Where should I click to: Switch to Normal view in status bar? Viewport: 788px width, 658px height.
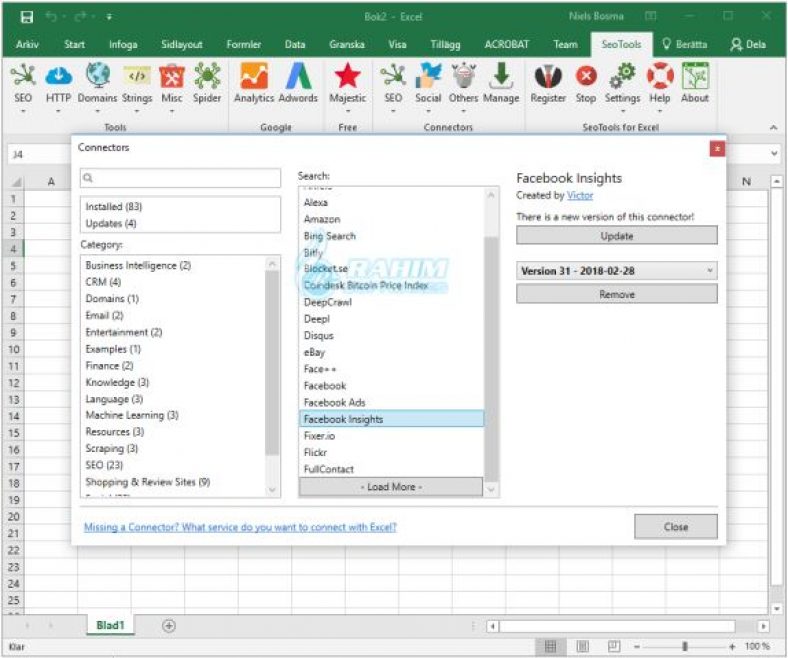click(x=551, y=646)
